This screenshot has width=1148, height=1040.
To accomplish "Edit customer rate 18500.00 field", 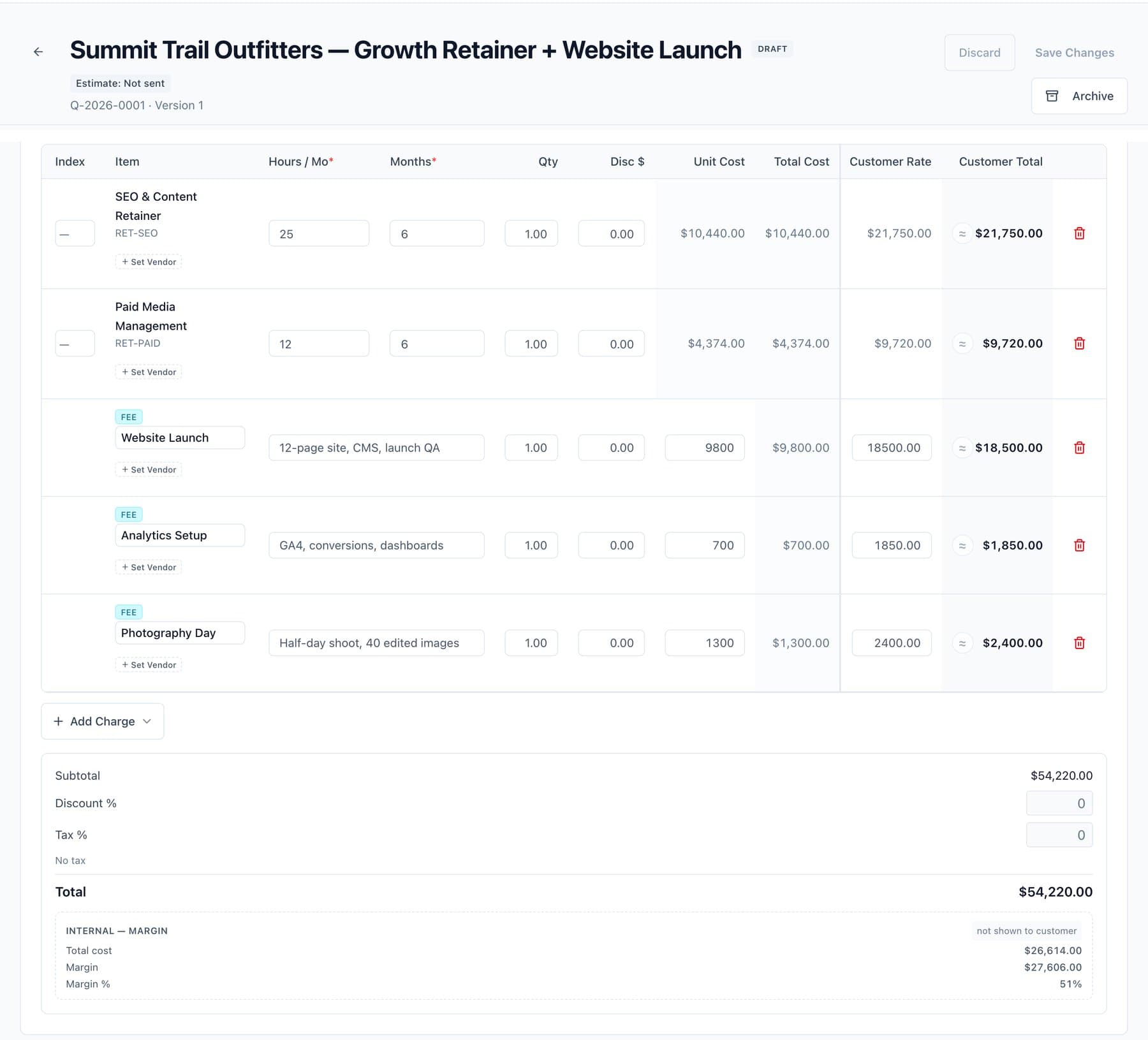I will point(892,448).
